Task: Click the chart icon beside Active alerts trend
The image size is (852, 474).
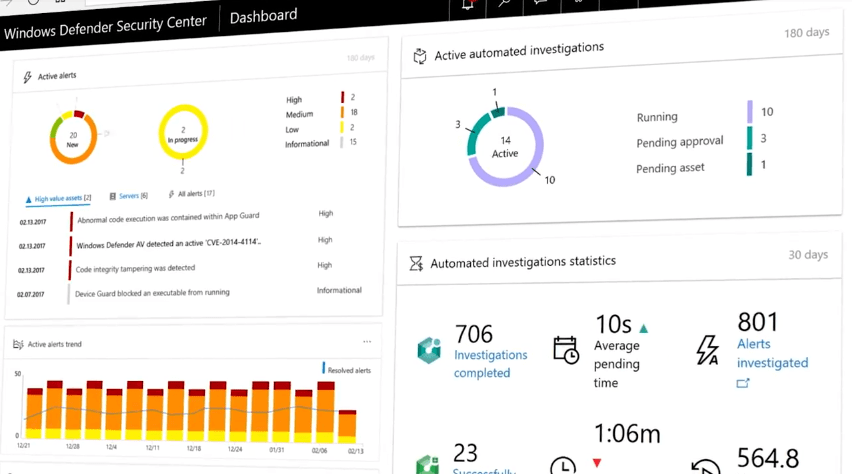Action: tap(18, 344)
